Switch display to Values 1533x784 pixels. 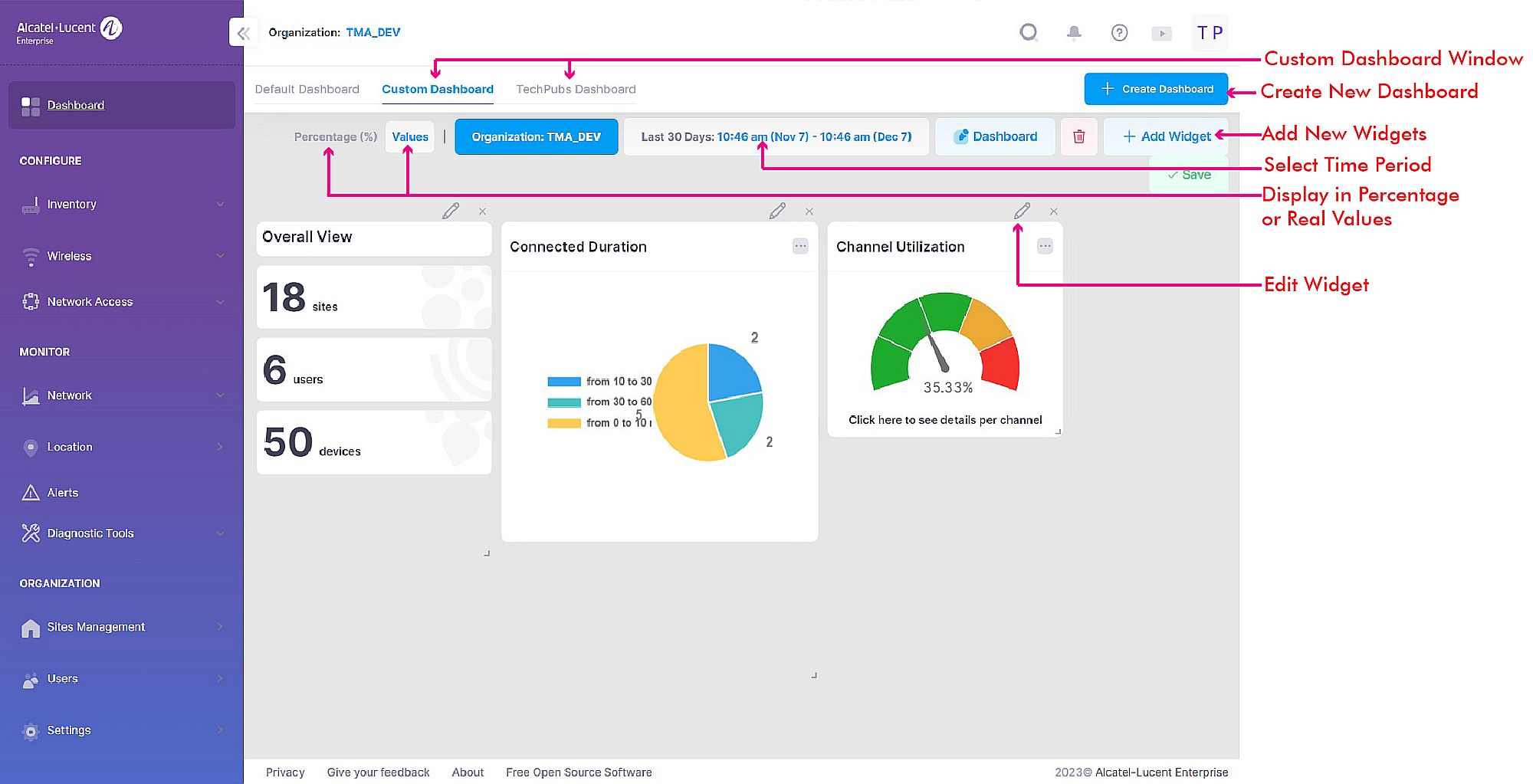(410, 137)
